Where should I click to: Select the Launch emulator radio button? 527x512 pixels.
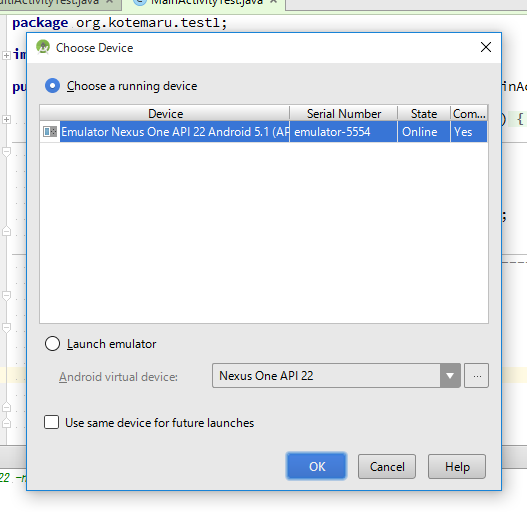52,344
